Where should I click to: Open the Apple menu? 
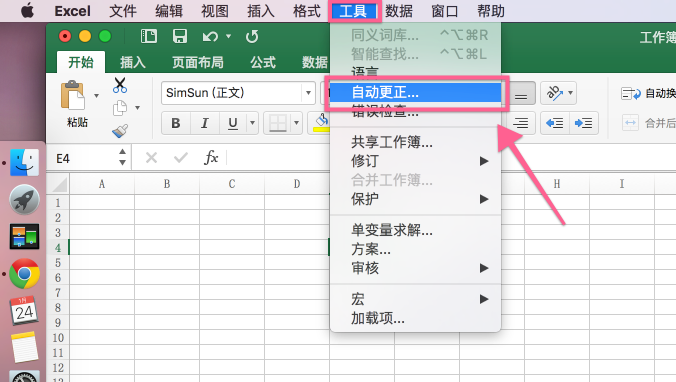pos(28,11)
